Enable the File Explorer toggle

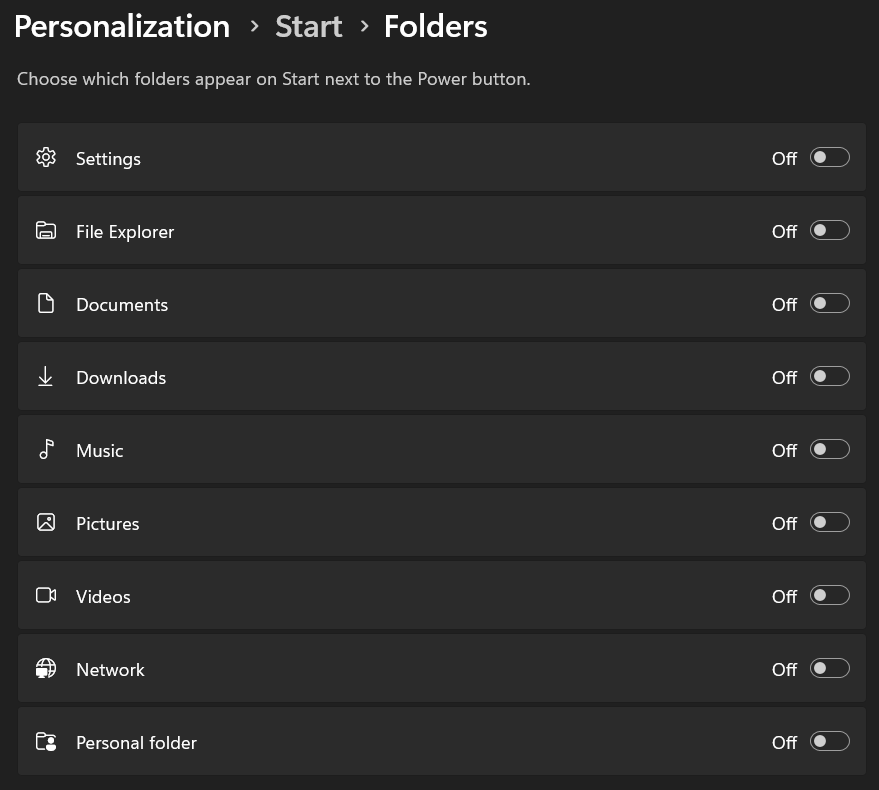pos(829,231)
